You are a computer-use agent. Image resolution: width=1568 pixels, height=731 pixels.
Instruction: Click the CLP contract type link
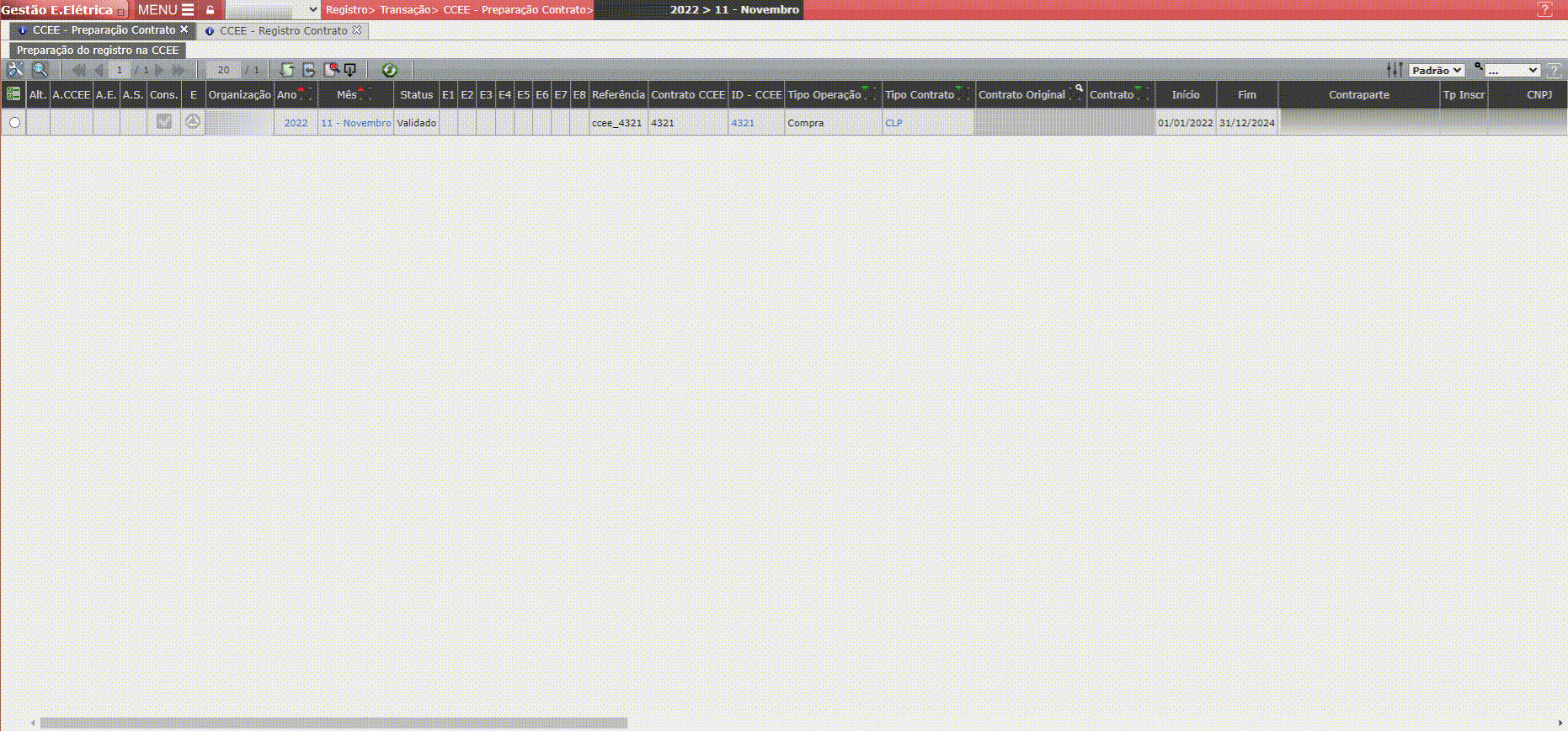[x=893, y=123]
